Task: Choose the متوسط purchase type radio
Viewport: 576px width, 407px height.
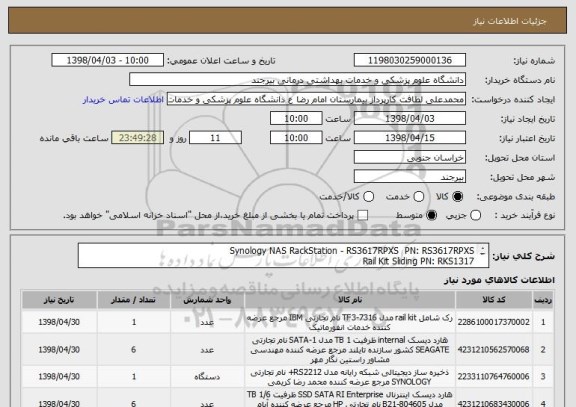Action: (x=431, y=216)
